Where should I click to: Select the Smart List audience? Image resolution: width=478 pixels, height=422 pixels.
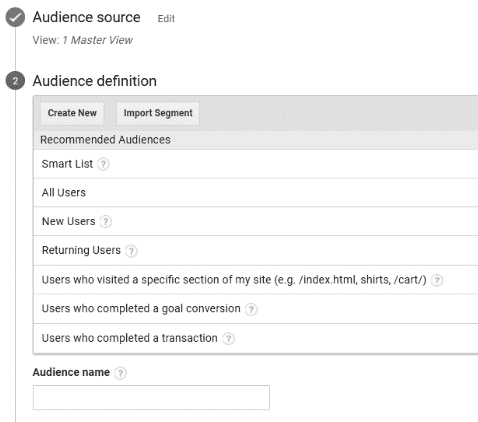(256, 164)
